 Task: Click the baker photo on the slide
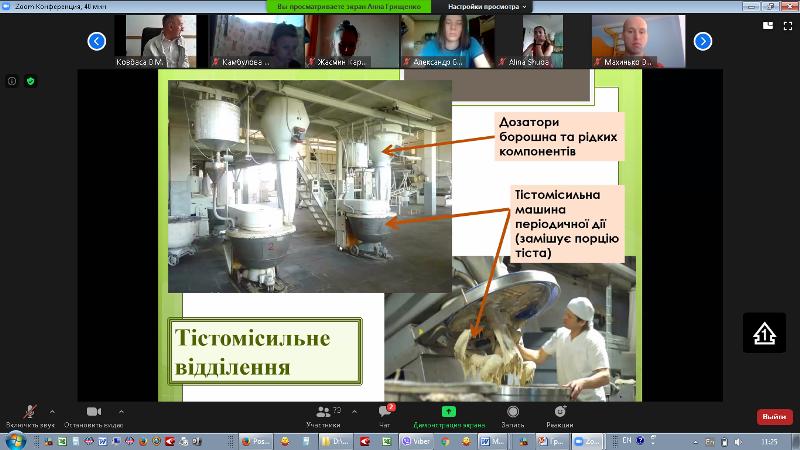[x=510, y=329]
